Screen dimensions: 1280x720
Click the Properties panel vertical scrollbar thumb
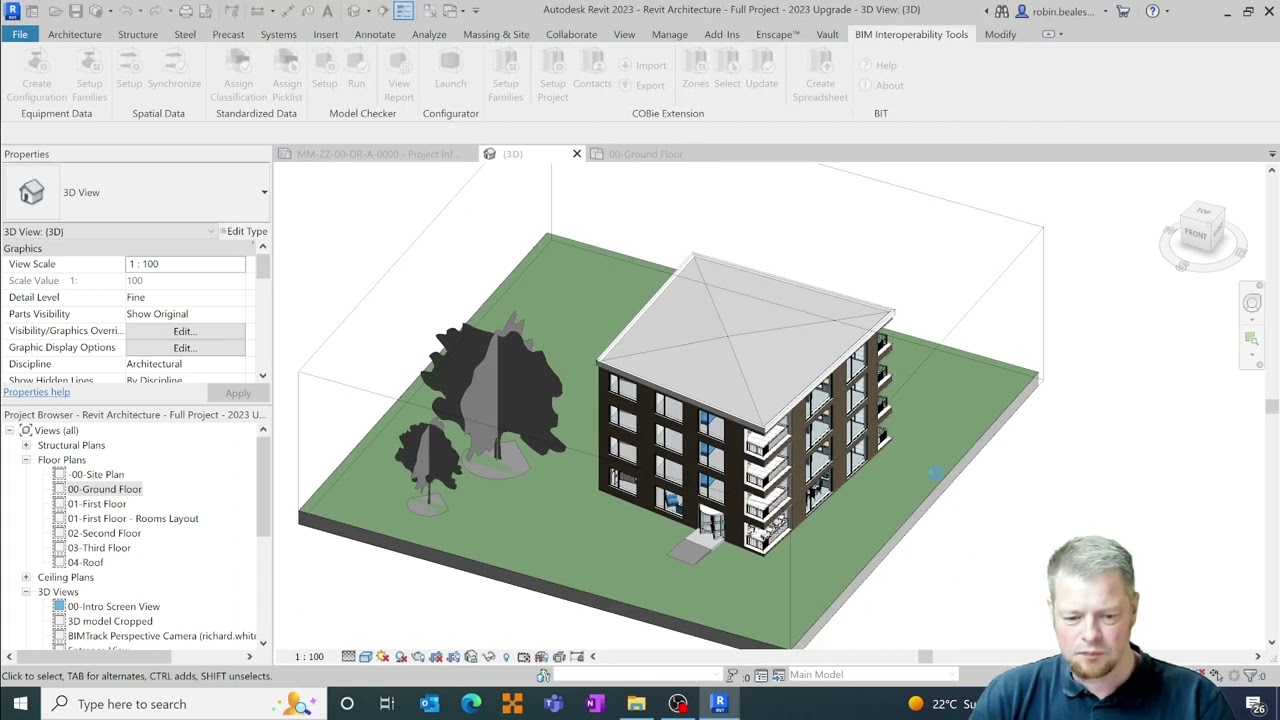tap(263, 268)
